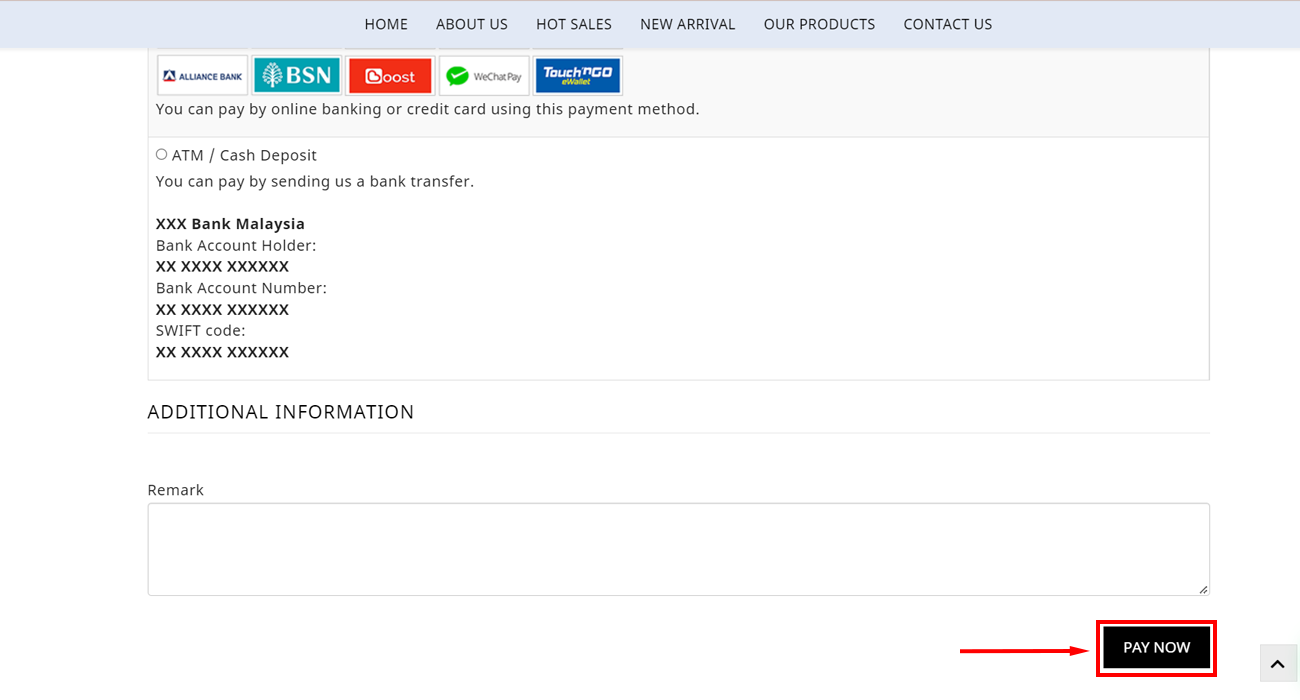Select ATM / Cash Deposit radio option
The height and width of the screenshot is (700, 1300).
161,155
